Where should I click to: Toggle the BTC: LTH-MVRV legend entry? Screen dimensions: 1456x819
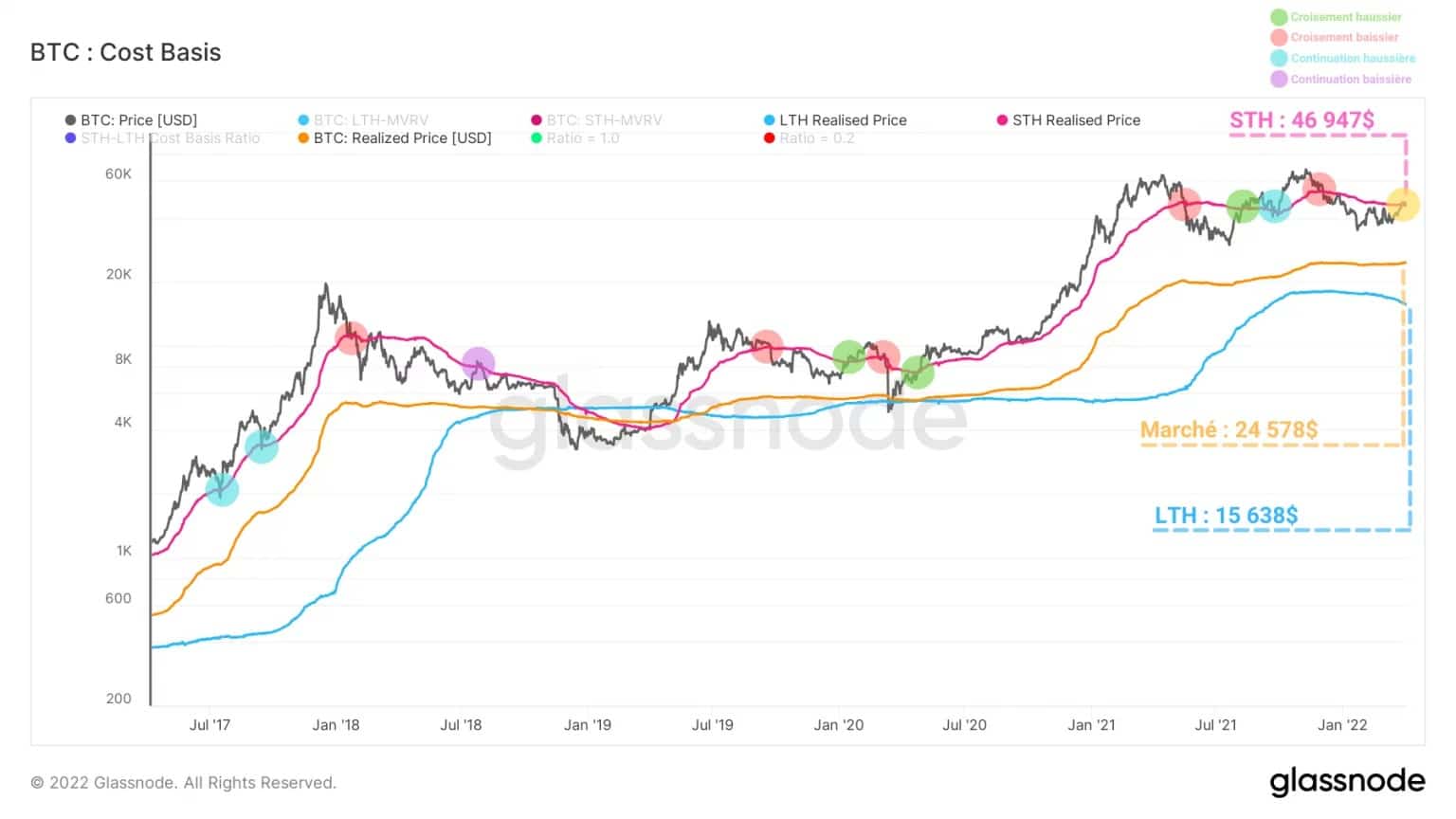[x=363, y=120]
